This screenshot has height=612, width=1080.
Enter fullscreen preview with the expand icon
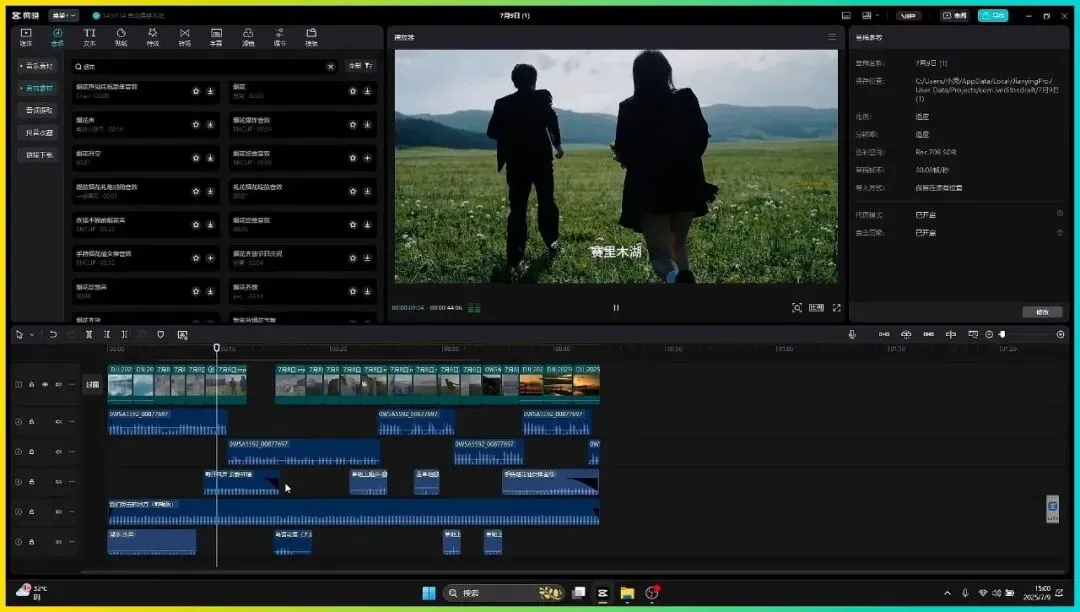click(x=836, y=308)
